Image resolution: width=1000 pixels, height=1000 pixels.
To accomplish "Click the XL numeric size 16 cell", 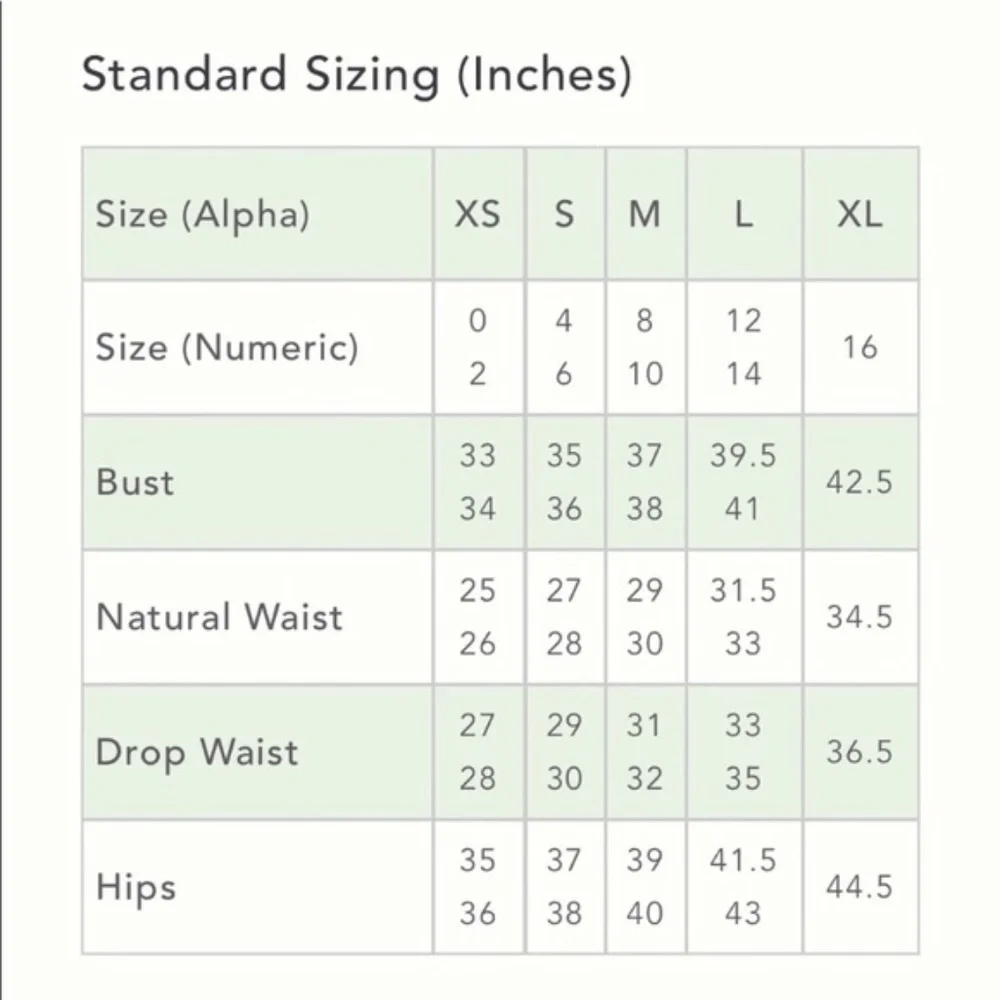I will tap(860, 348).
